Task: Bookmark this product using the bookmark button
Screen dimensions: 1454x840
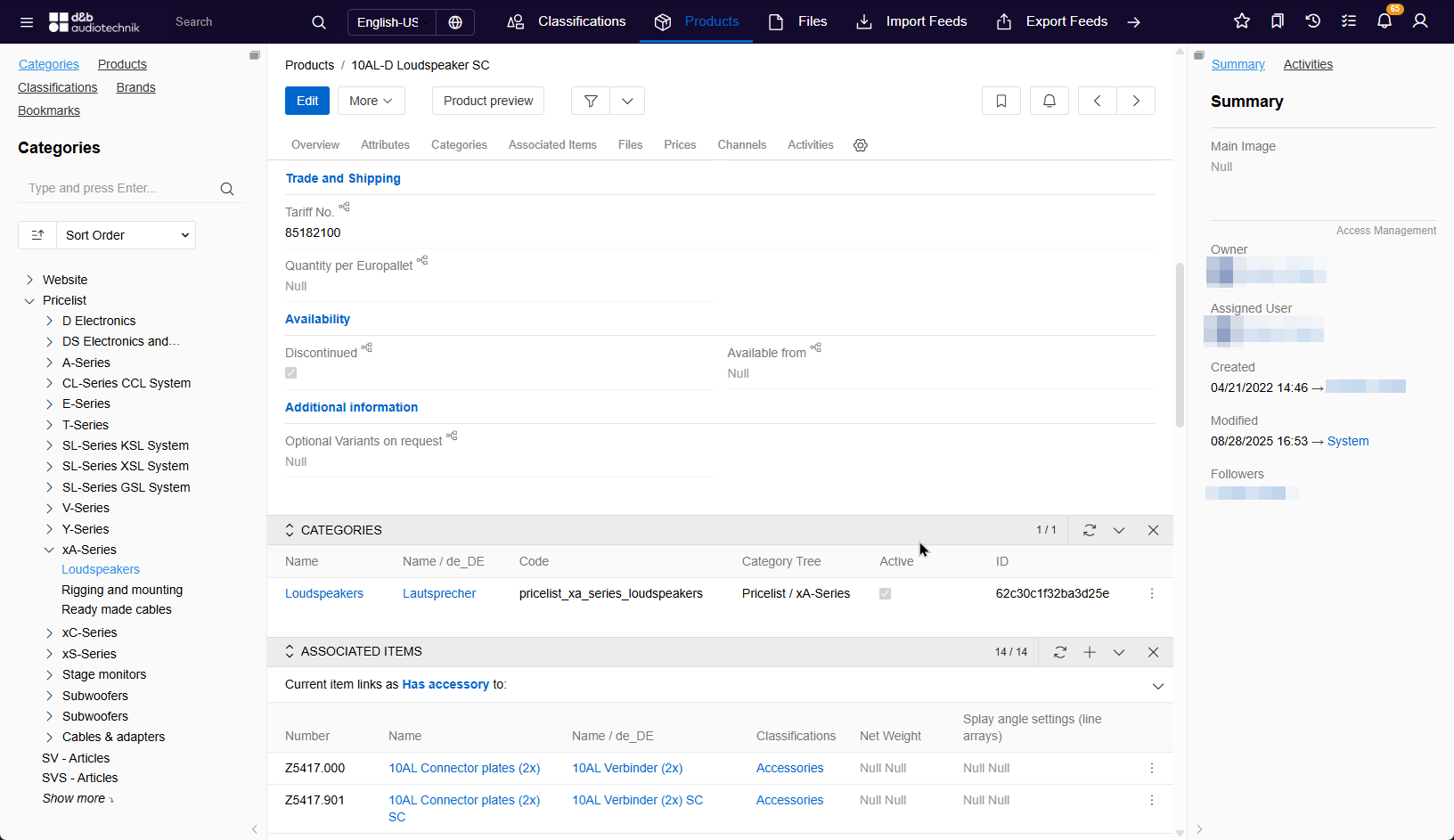Action: click(1001, 101)
